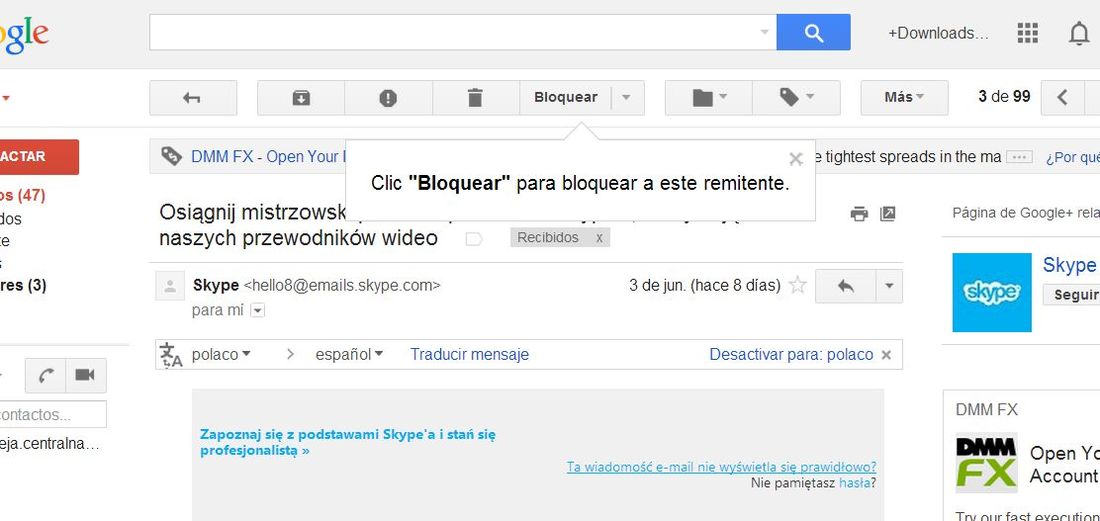Open source language polaco dropdown
The width and height of the screenshot is (1100, 521).
coord(221,354)
